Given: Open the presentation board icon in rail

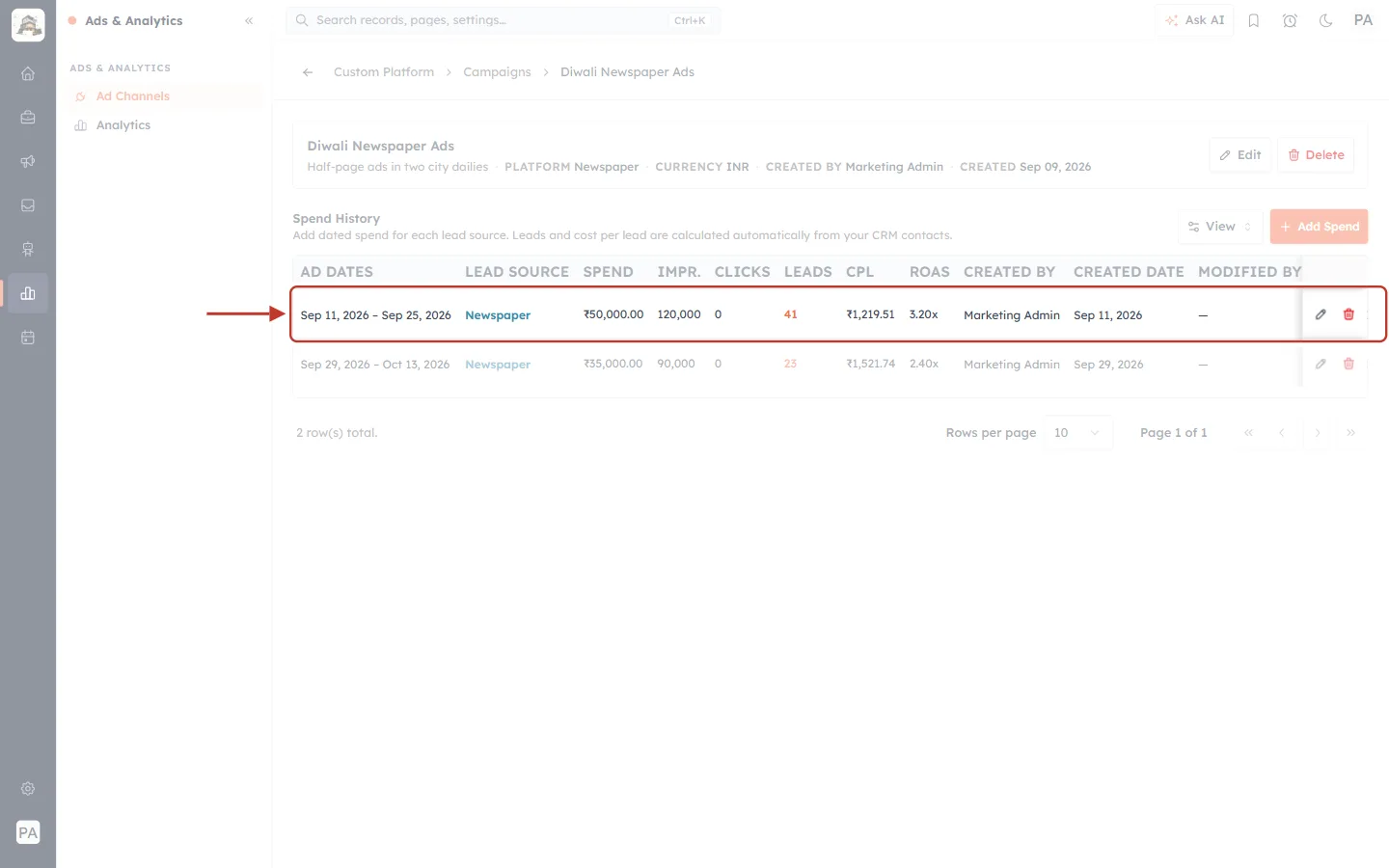Looking at the screenshot, I should click(x=28, y=249).
